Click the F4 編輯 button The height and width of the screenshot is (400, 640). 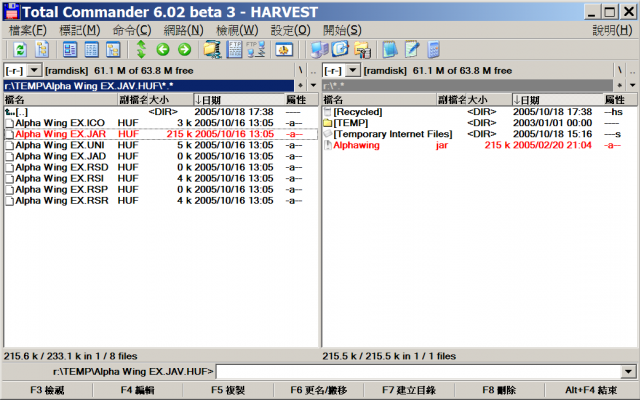(138, 390)
